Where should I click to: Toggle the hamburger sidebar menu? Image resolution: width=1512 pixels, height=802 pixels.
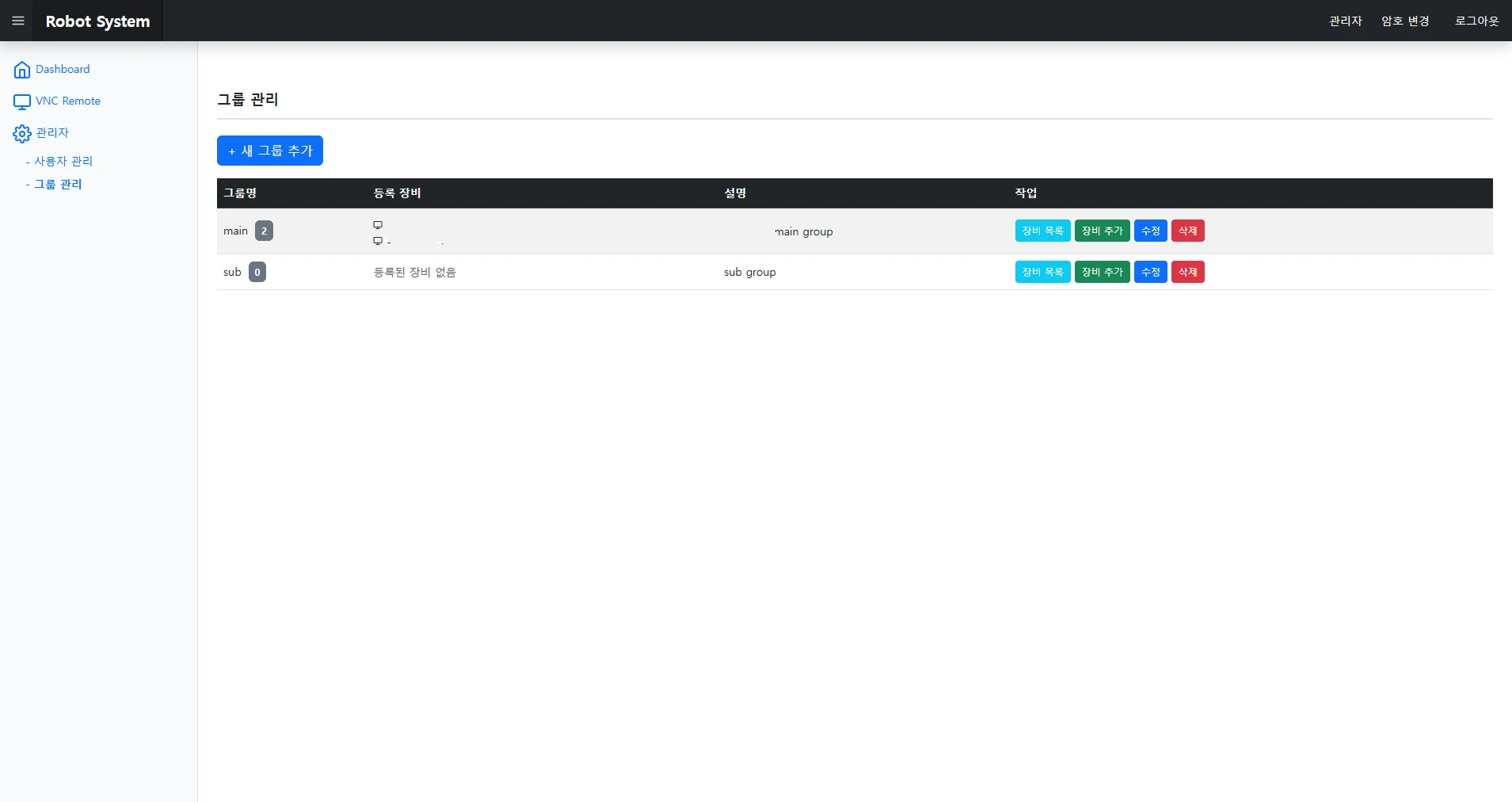coord(18,21)
